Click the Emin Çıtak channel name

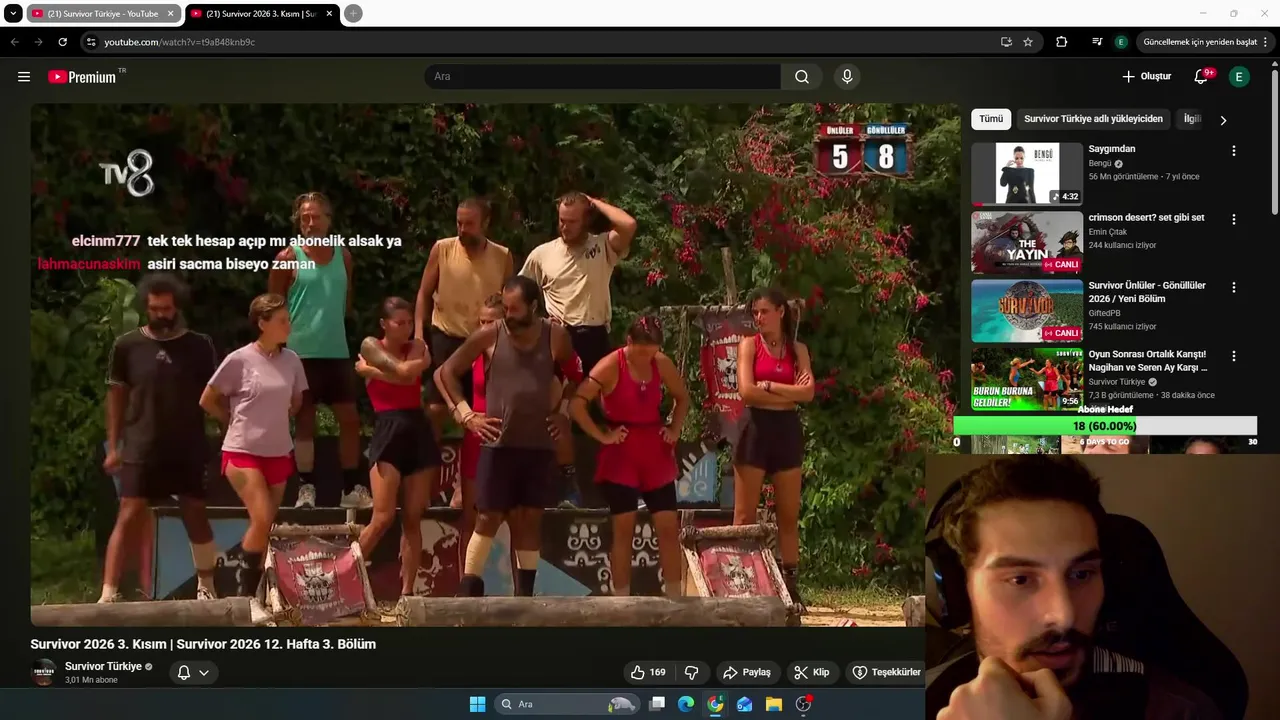click(1109, 232)
